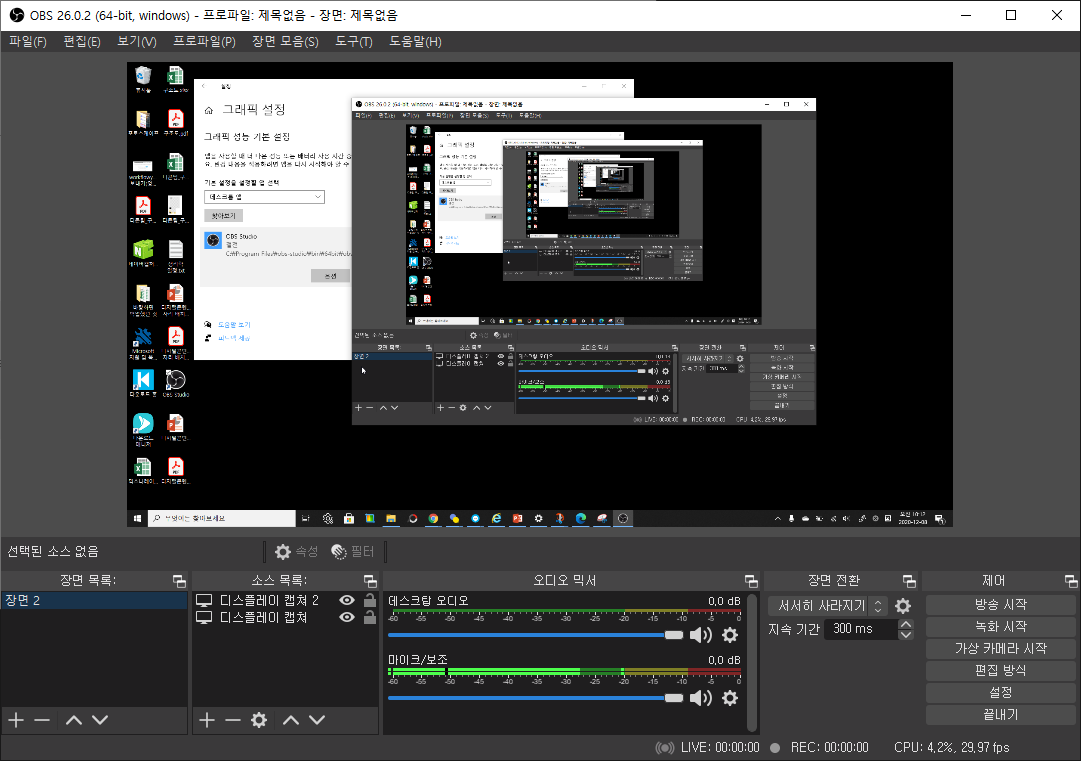Pop out the 오디오 믹서 dock
The image size is (1081, 761).
pyautogui.click(x=751, y=581)
